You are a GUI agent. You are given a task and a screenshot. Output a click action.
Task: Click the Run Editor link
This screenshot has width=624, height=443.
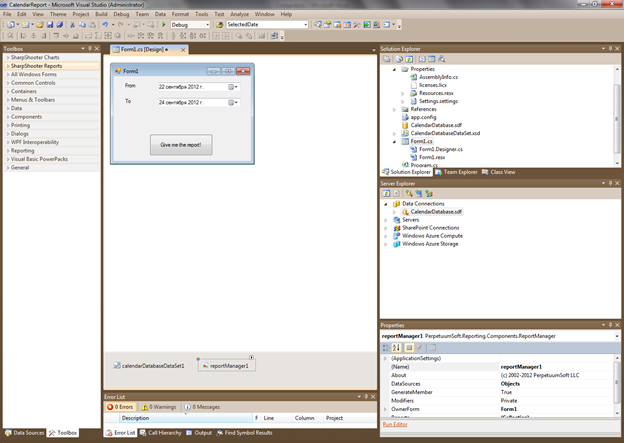tap(395, 425)
